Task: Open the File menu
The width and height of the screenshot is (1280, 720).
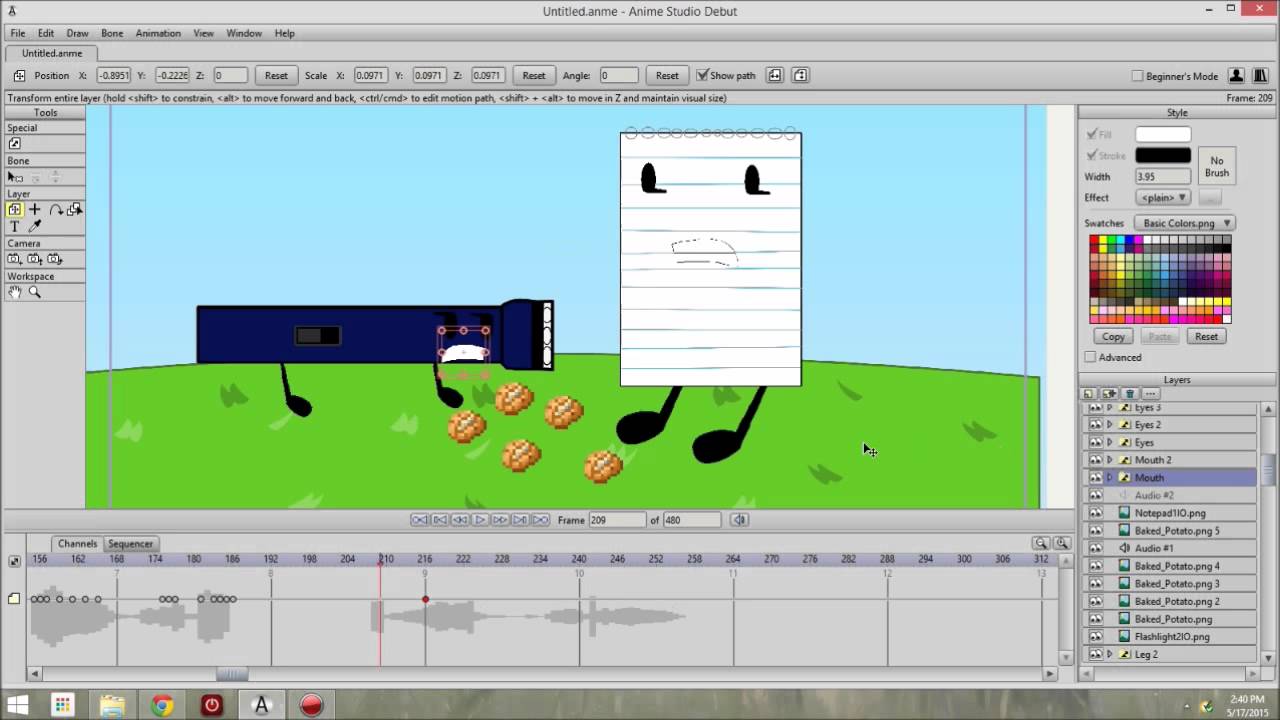Action: [x=18, y=33]
